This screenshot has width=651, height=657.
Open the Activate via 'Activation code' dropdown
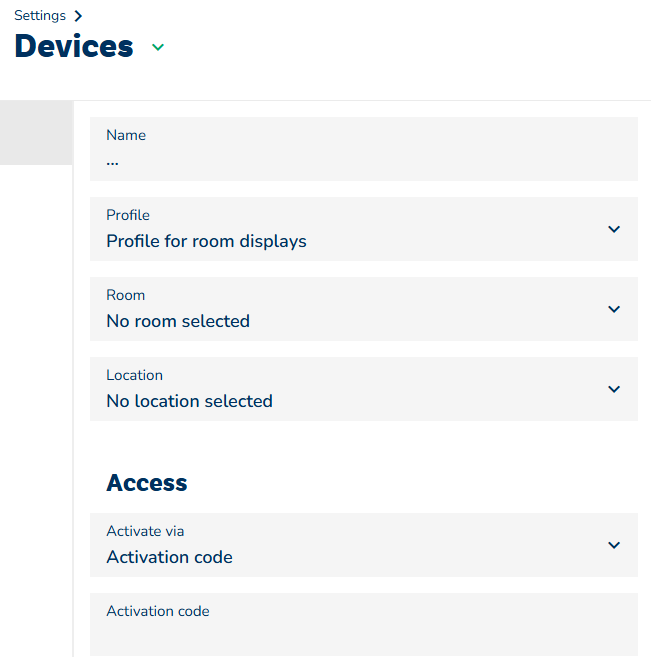[x=169, y=557]
